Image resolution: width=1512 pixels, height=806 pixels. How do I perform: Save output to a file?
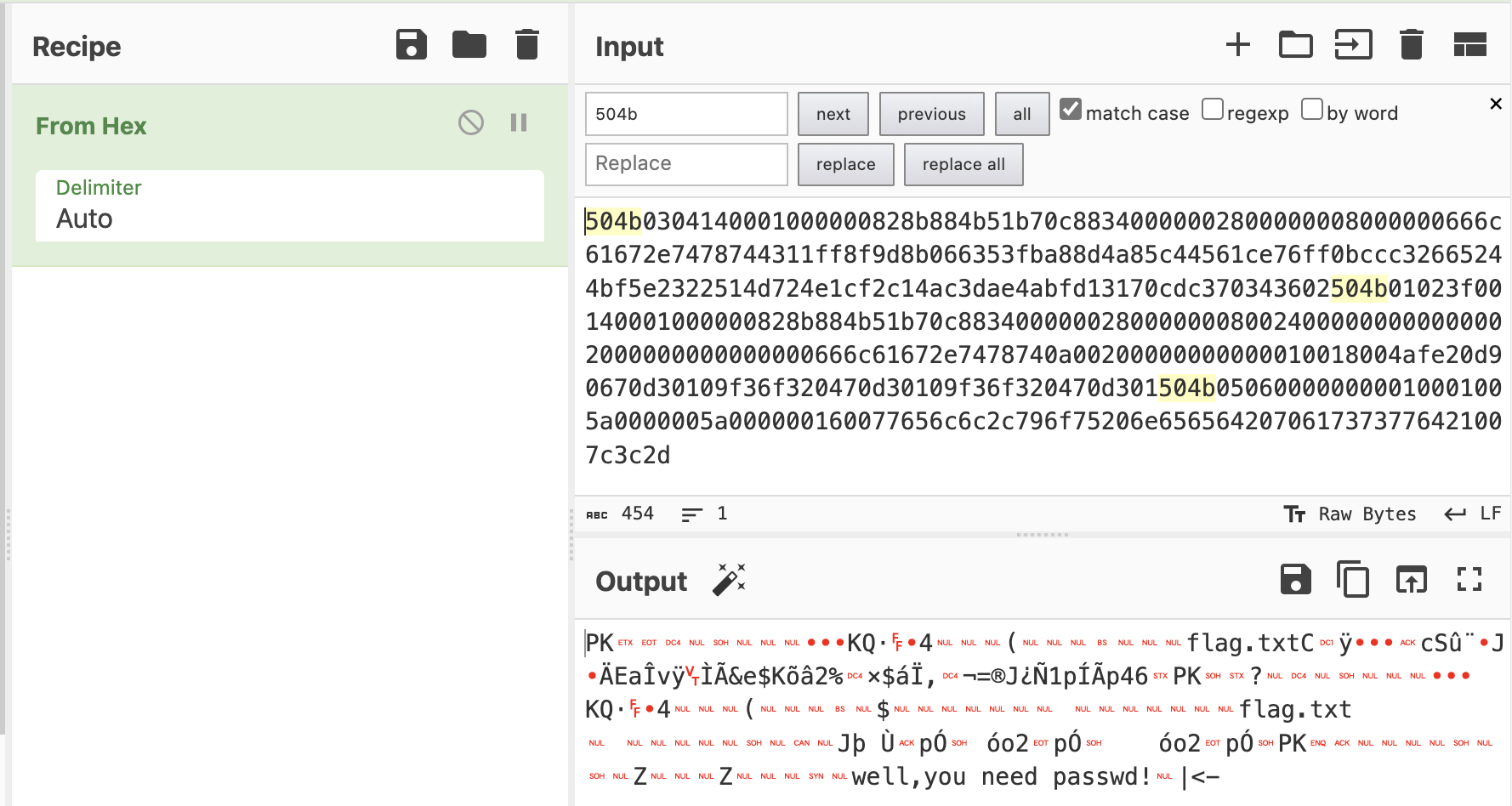tap(1295, 580)
